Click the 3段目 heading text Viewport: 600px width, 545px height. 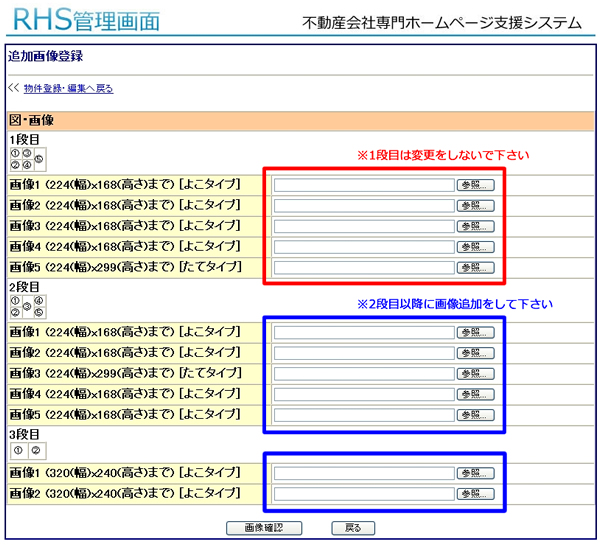point(24,434)
